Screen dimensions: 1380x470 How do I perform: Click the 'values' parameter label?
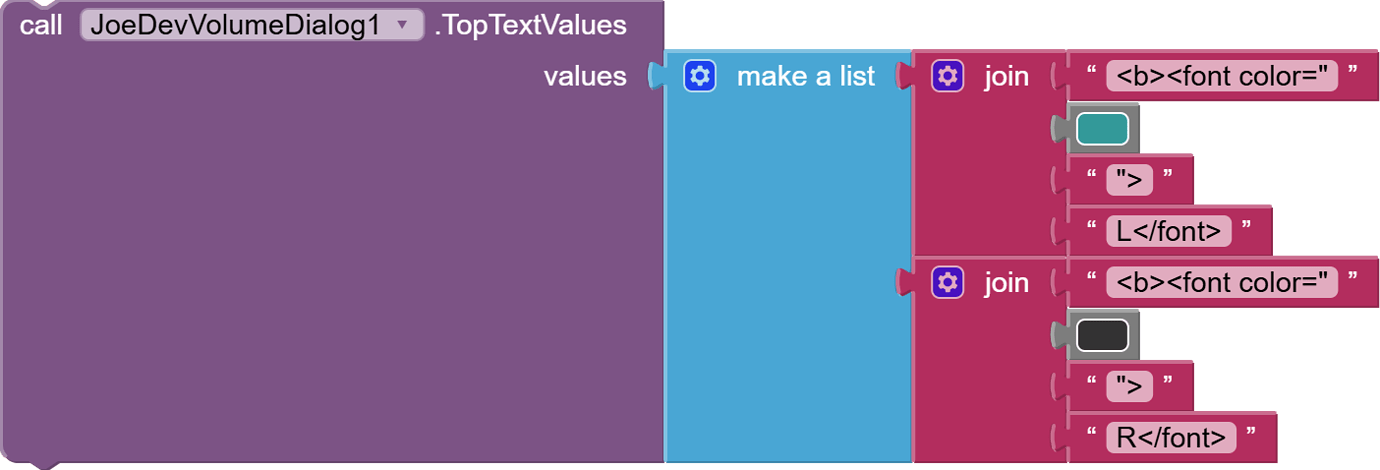click(x=585, y=76)
